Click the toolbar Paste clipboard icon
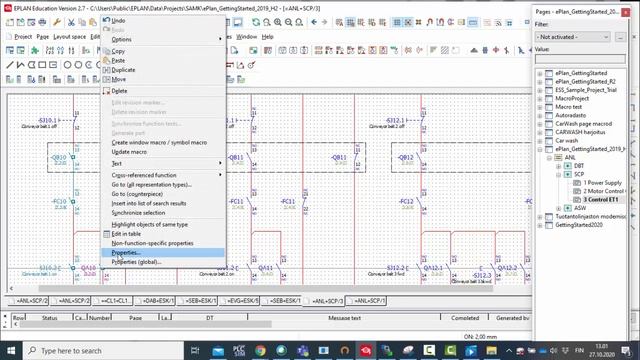Screen dimensions: 640x360 (x=93, y=22)
